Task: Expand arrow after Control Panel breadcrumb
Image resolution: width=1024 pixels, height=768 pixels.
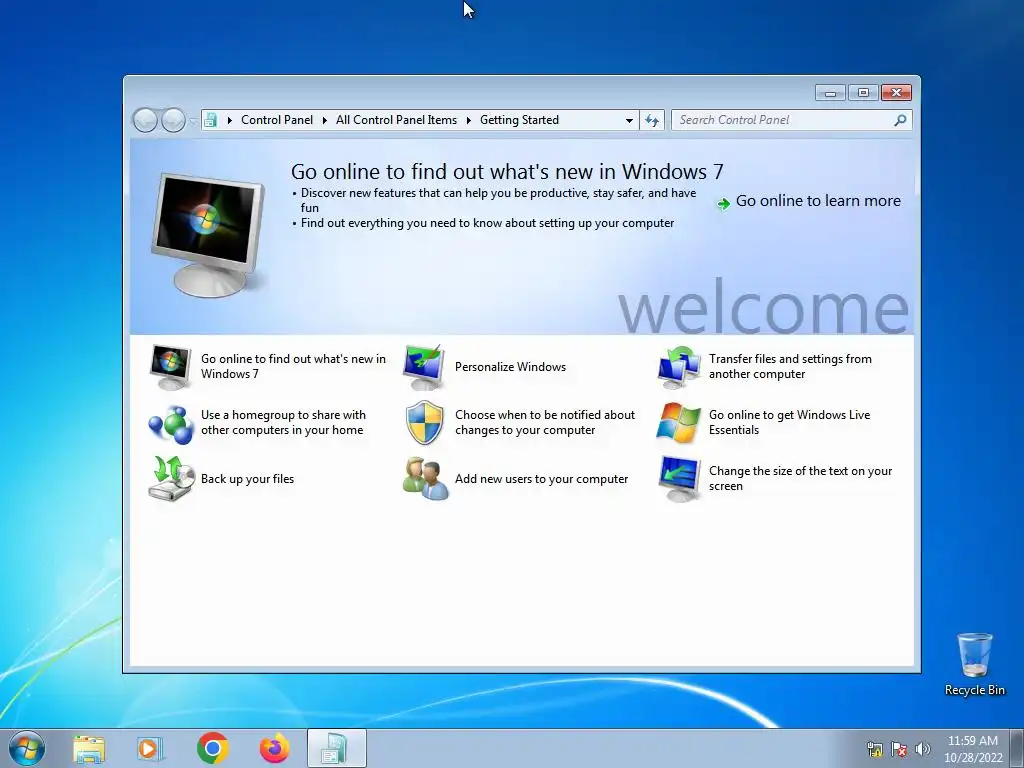Action: click(x=325, y=120)
